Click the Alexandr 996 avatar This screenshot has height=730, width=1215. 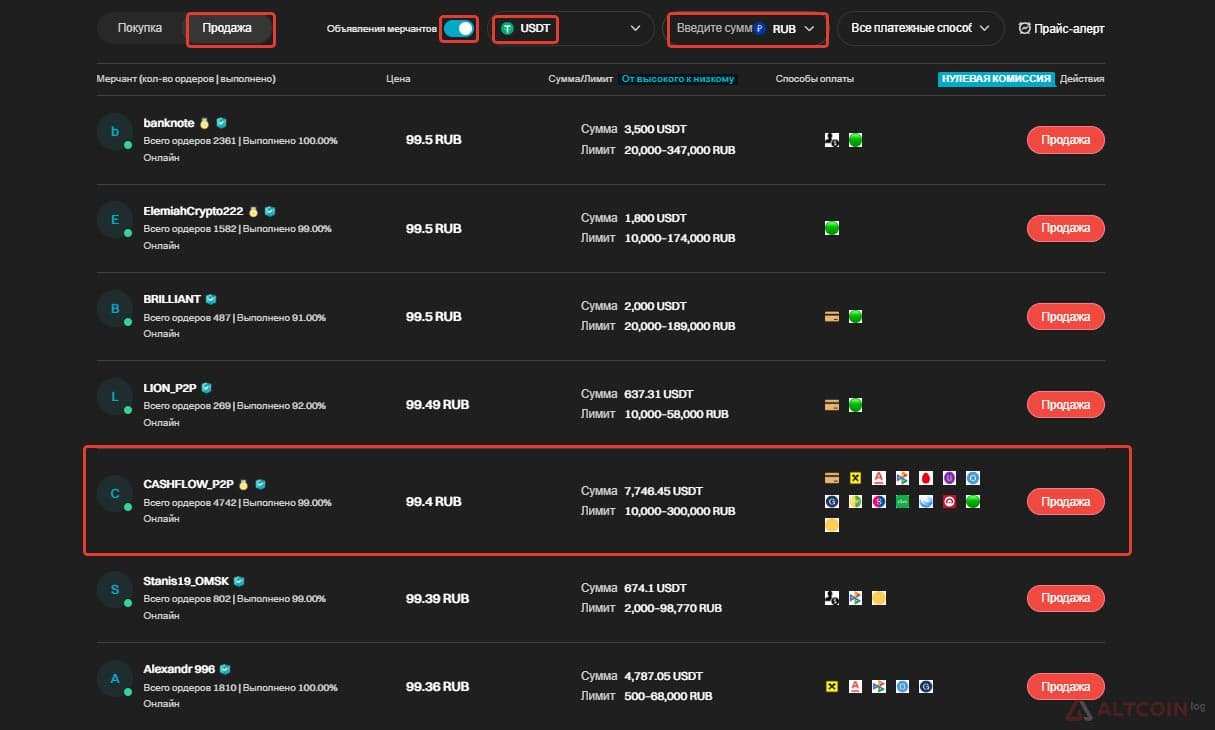[x=115, y=679]
